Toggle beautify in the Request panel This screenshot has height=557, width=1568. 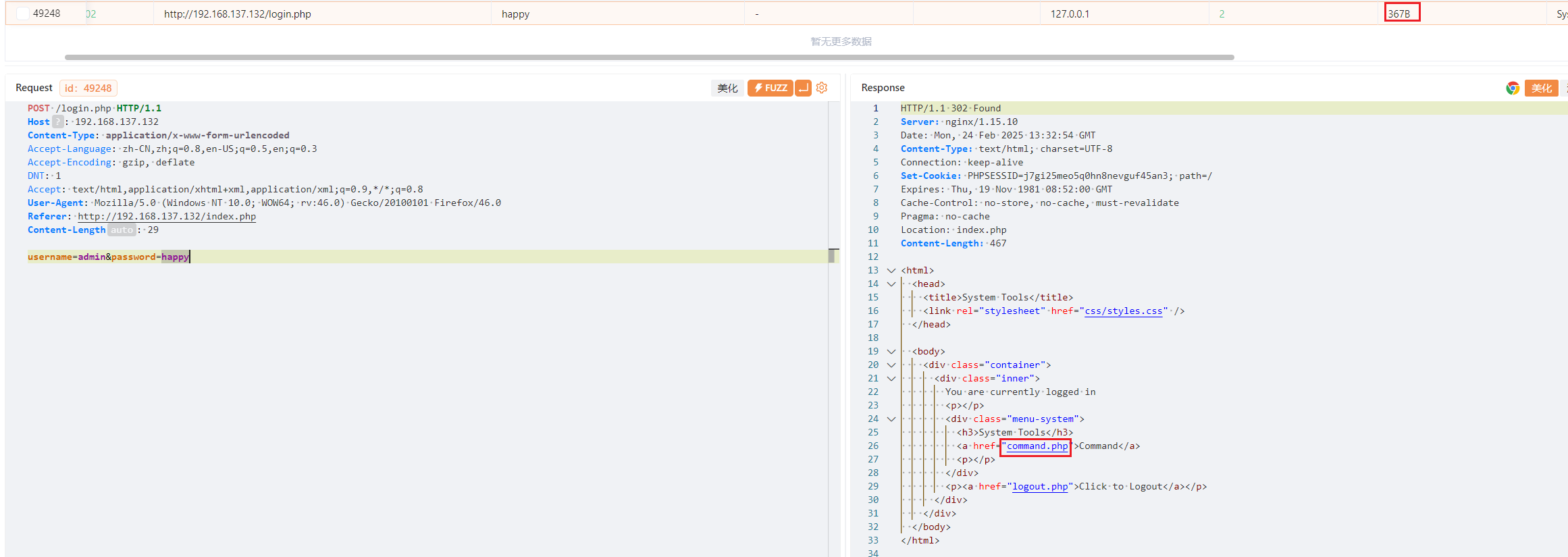coord(727,88)
